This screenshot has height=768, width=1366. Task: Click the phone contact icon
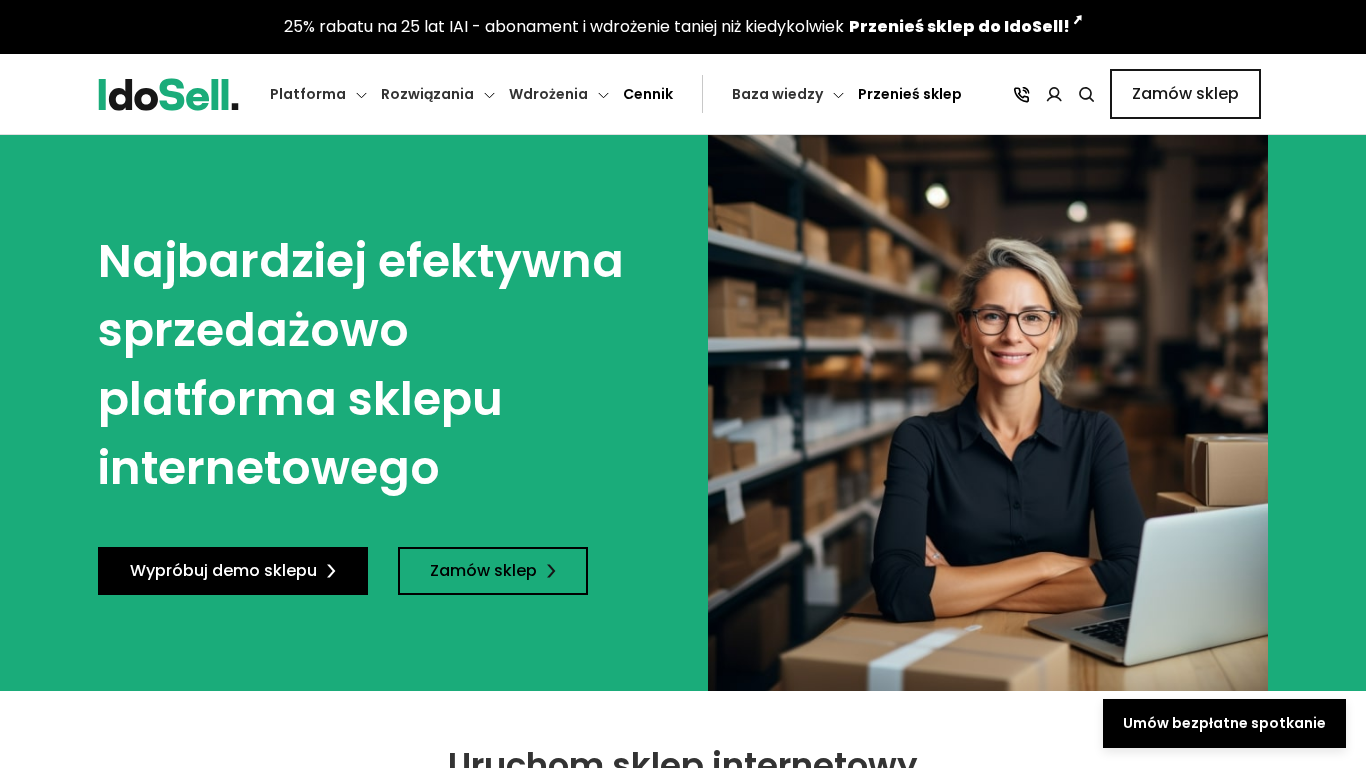point(1021,94)
